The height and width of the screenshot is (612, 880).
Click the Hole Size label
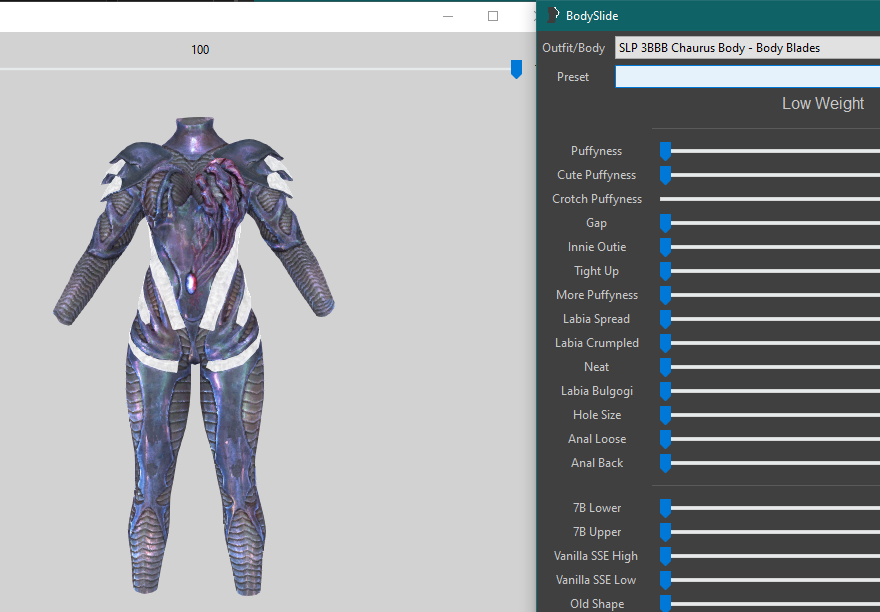(x=597, y=415)
